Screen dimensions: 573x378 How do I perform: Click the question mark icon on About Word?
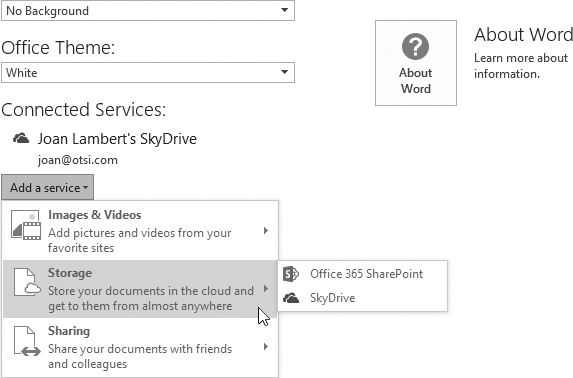coord(415,46)
